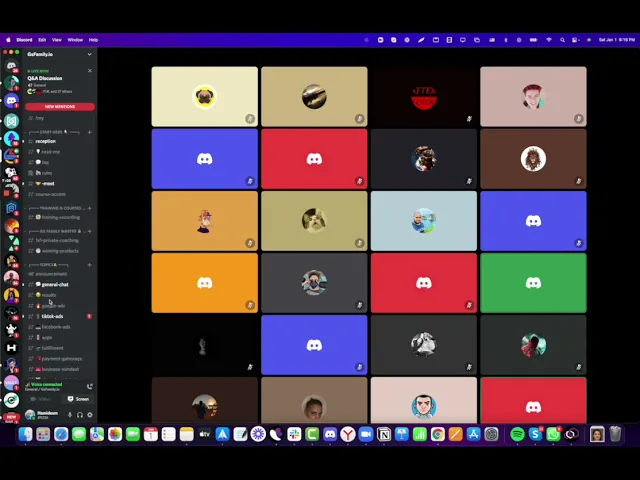Viewport: 640px width, 480px height.
Task: Launch Finder from the Dock
Action: point(25,434)
